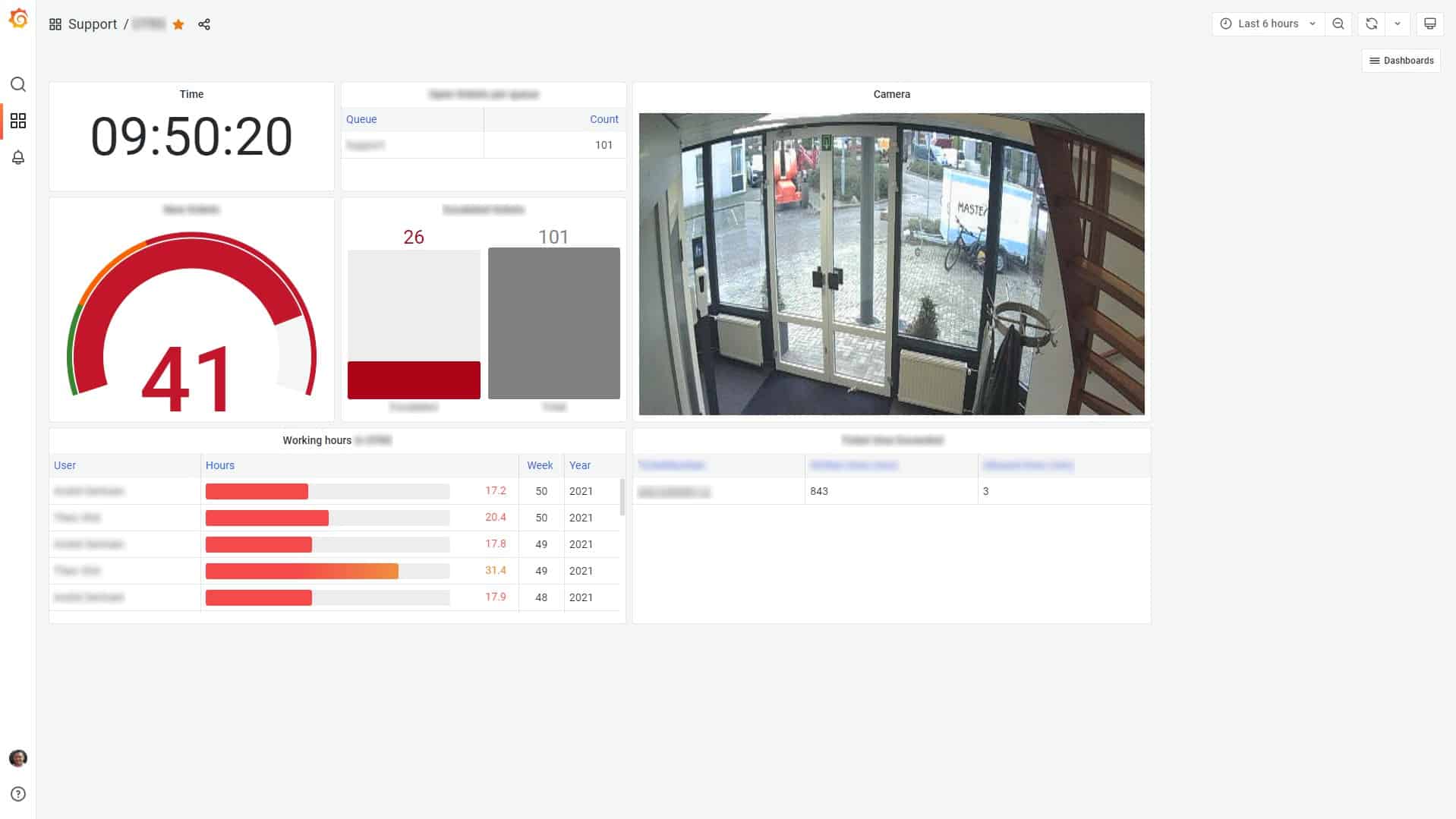This screenshot has height=819, width=1456.
Task: Refresh the dashboard
Action: [x=1371, y=24]
